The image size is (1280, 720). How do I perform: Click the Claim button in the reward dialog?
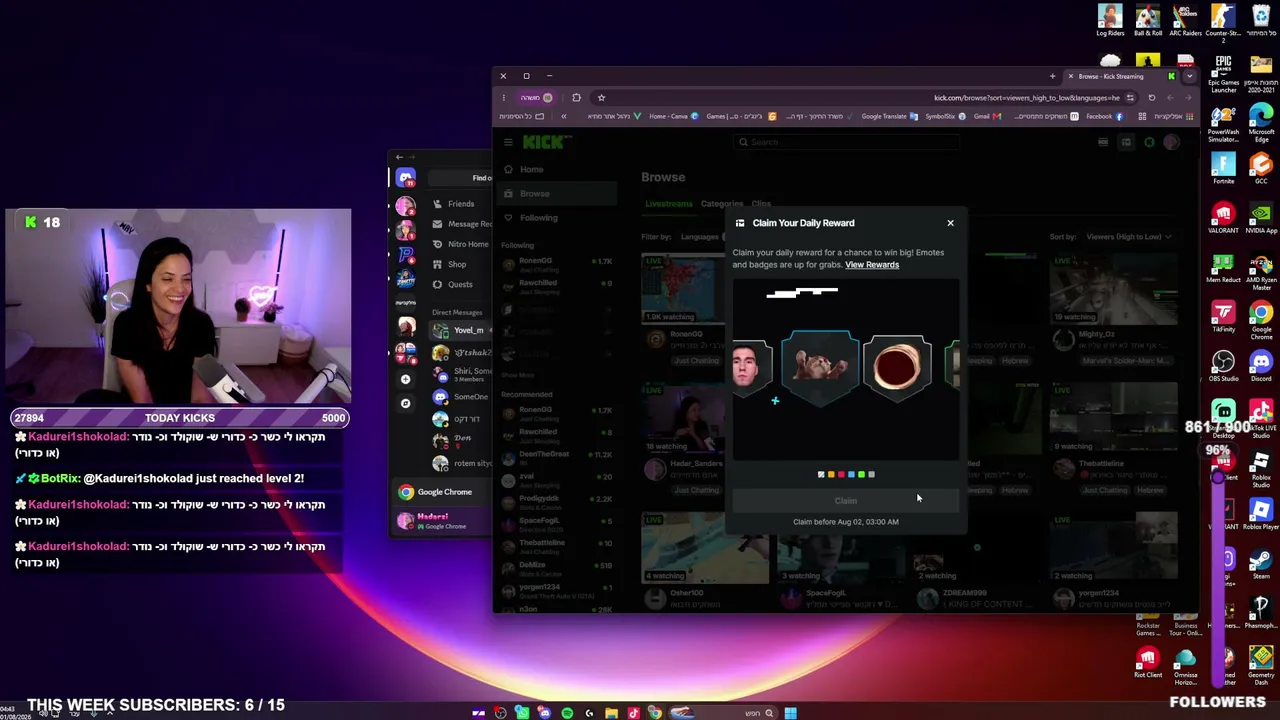[x=846, y=501]
